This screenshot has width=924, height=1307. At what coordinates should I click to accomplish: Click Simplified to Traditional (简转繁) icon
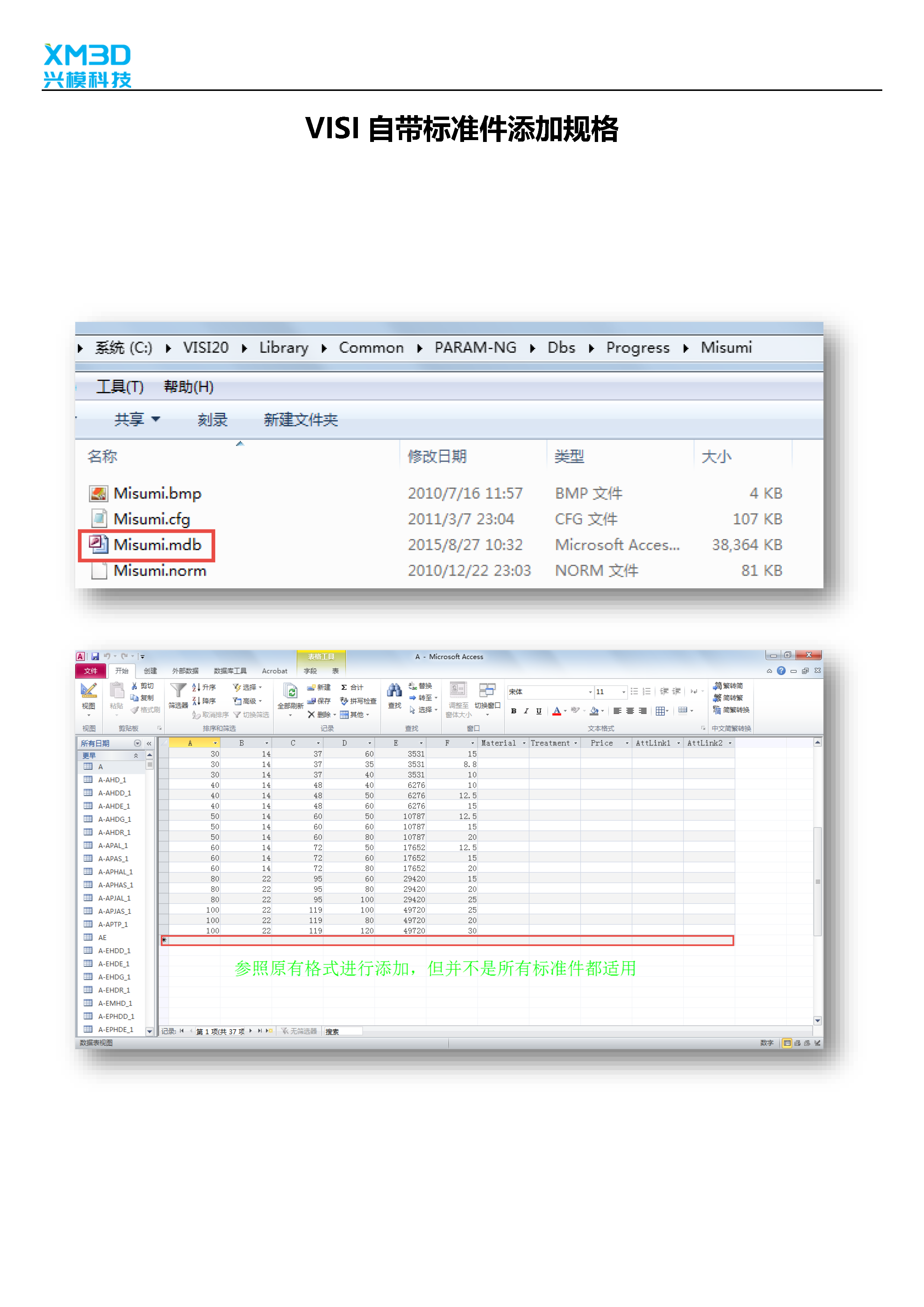(717, 698)
